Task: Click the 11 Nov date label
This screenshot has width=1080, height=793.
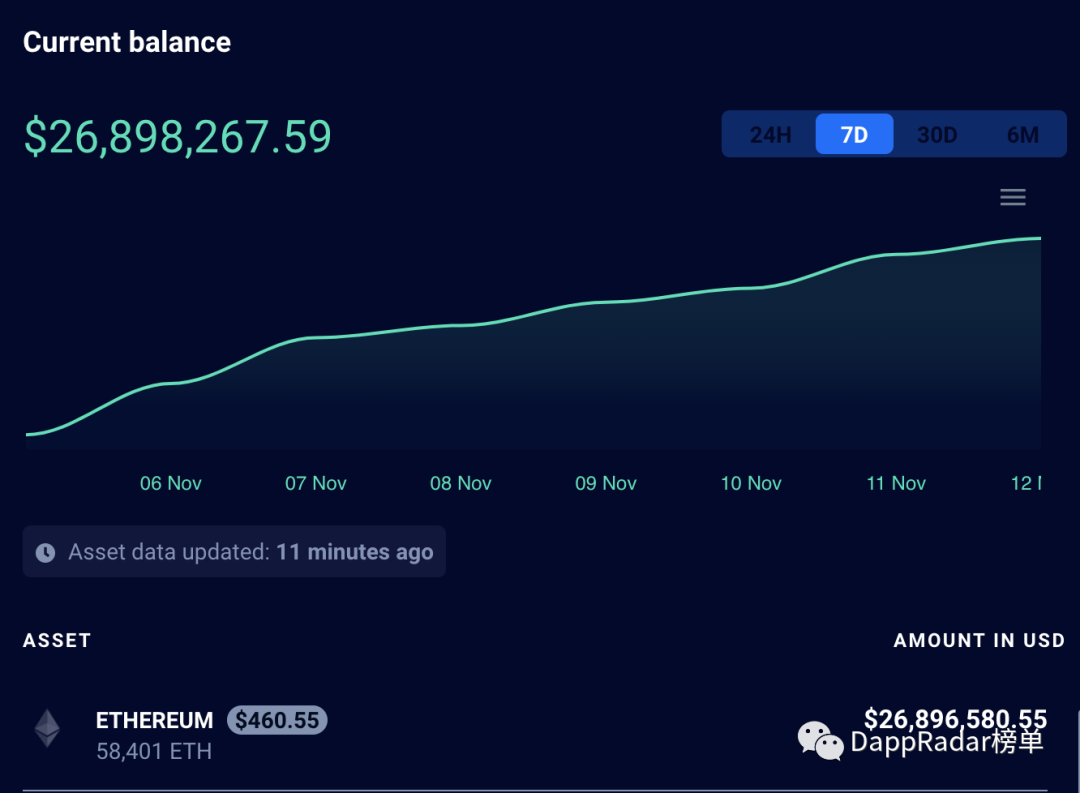Action: (896, 484)
